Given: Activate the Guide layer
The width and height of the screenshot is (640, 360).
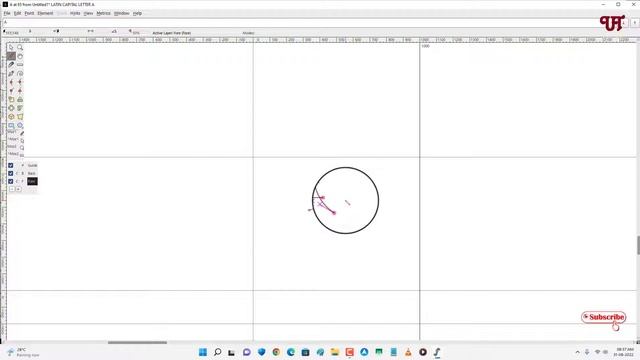Looking at the screenshot, I should (32, 165).
